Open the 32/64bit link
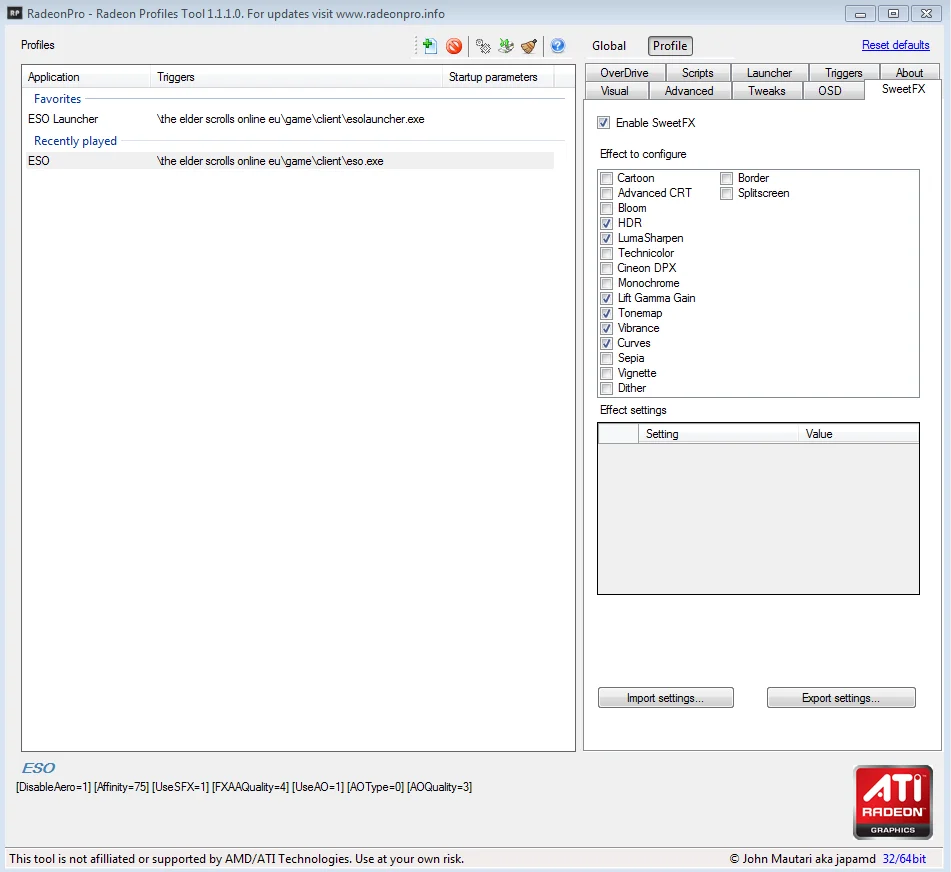The image size is (951, 872). click(x=904, y=859)
